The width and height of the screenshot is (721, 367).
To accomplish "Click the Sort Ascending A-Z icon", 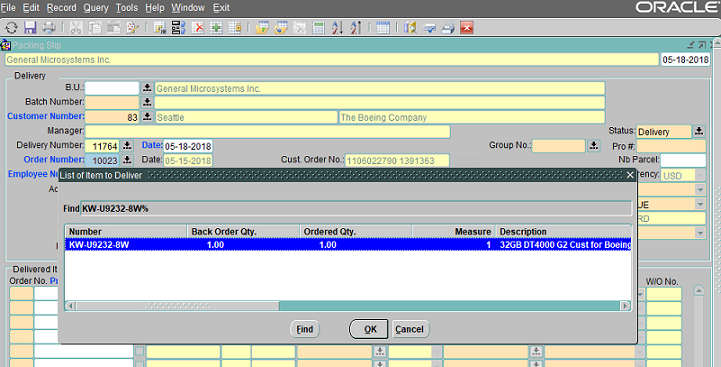I will [337, 28].
